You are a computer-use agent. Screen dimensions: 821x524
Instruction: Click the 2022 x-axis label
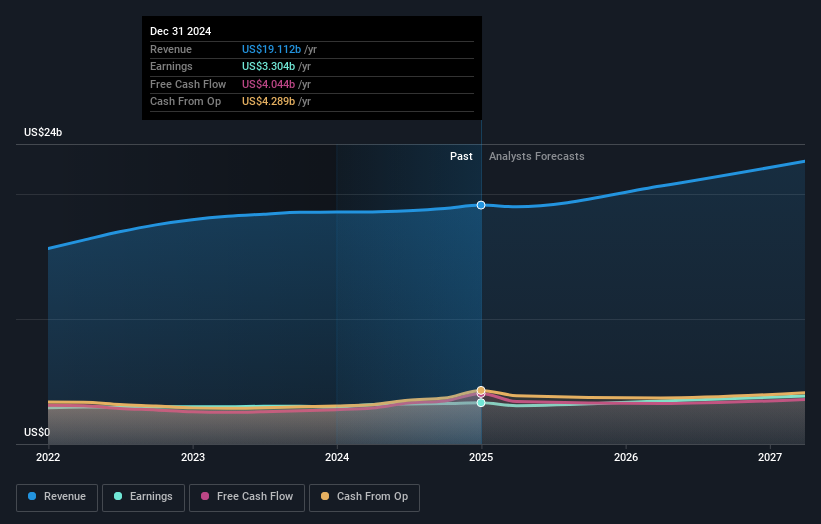click(48, 458)
